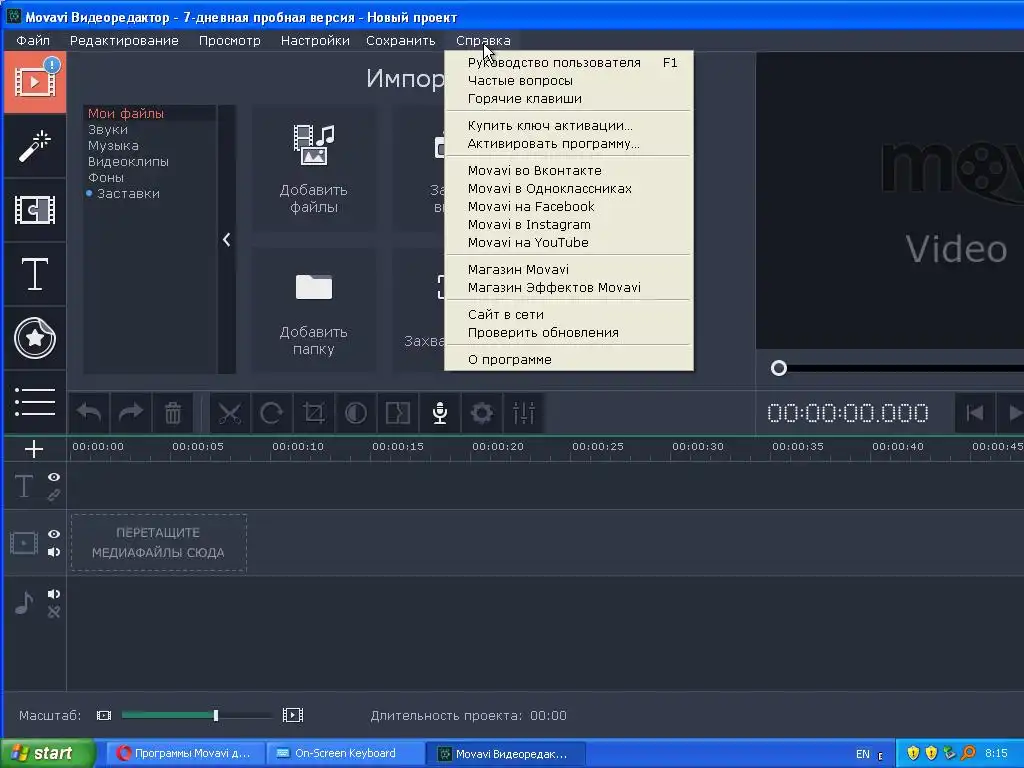Select Горячие клавиши menu entry
Viewport: 1024px width, 768px height.
coord(569,99)
